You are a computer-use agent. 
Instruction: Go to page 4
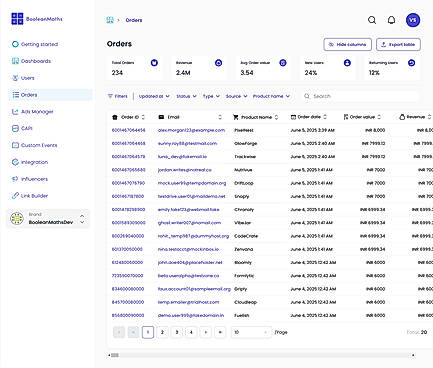click(x=191, y=332)
